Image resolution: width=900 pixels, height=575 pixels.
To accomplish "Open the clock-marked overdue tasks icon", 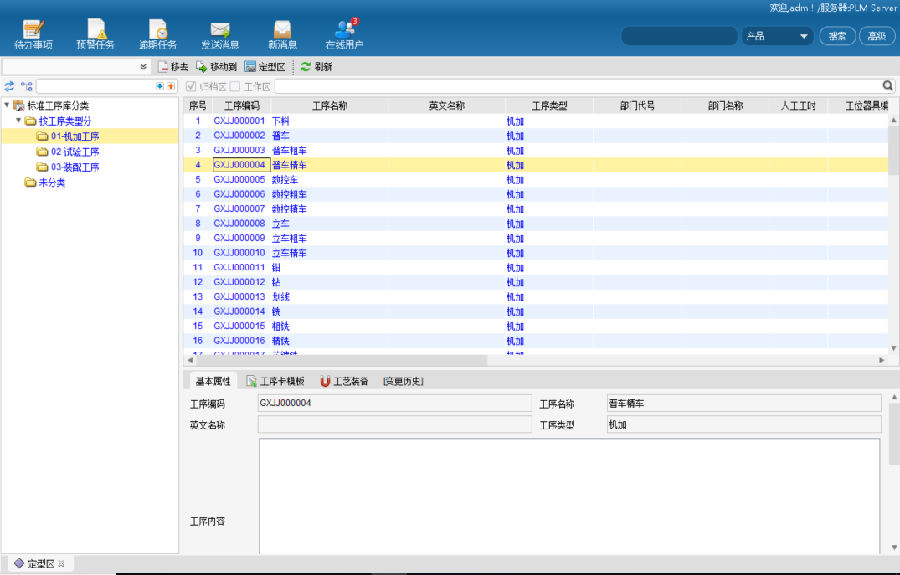I will (x=157, y=34).
